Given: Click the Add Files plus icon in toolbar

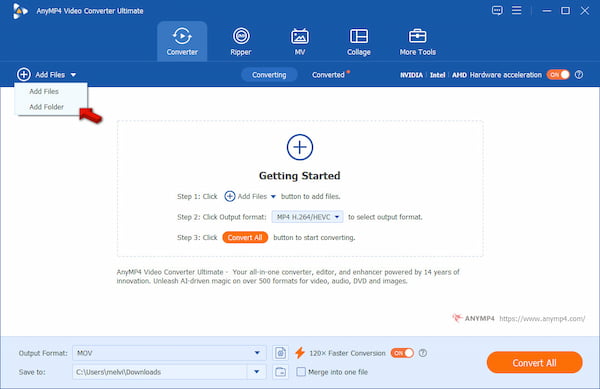Looking at the screenshot, I should click(x=24, y=75).
